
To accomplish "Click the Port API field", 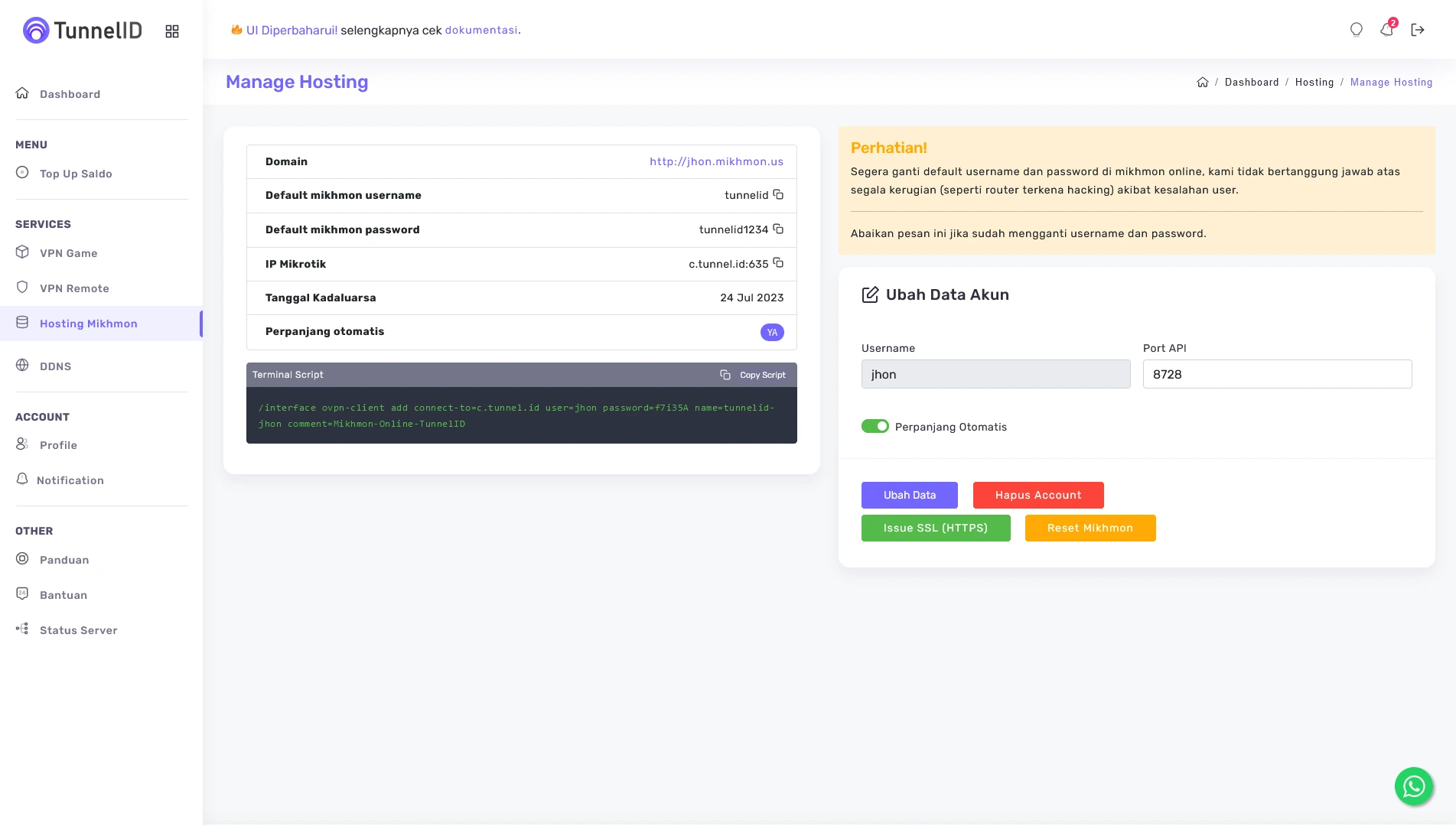I will [x=1277, y=374].
